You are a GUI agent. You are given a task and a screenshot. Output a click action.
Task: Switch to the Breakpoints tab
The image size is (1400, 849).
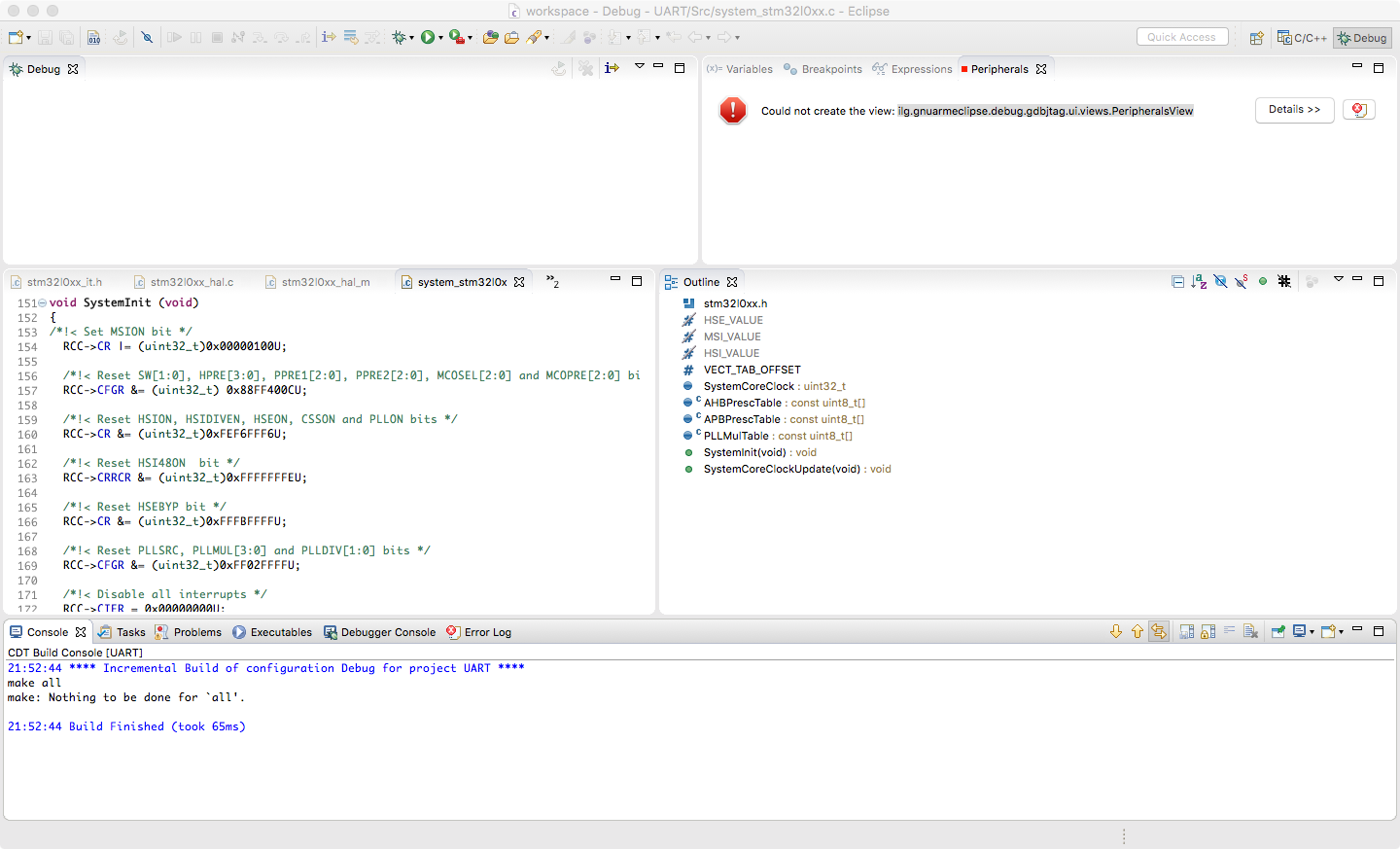pyautogui.click(x=831, y=69)
